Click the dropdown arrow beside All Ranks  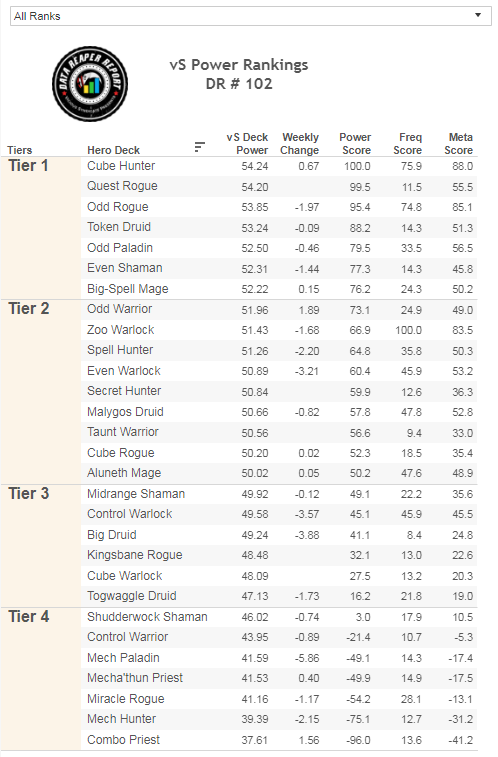coord(478,15)
